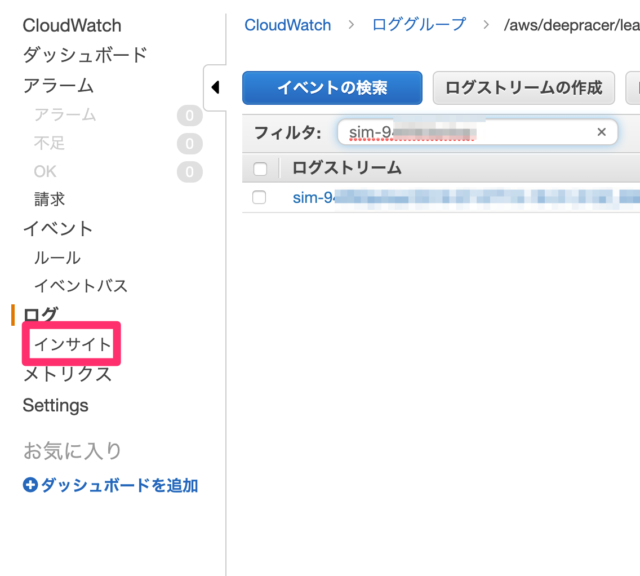Image resolution: width=640 pixels, height=576 pixels.
Task: Click the ログストリーム column header
Action: tap(347, 168)
